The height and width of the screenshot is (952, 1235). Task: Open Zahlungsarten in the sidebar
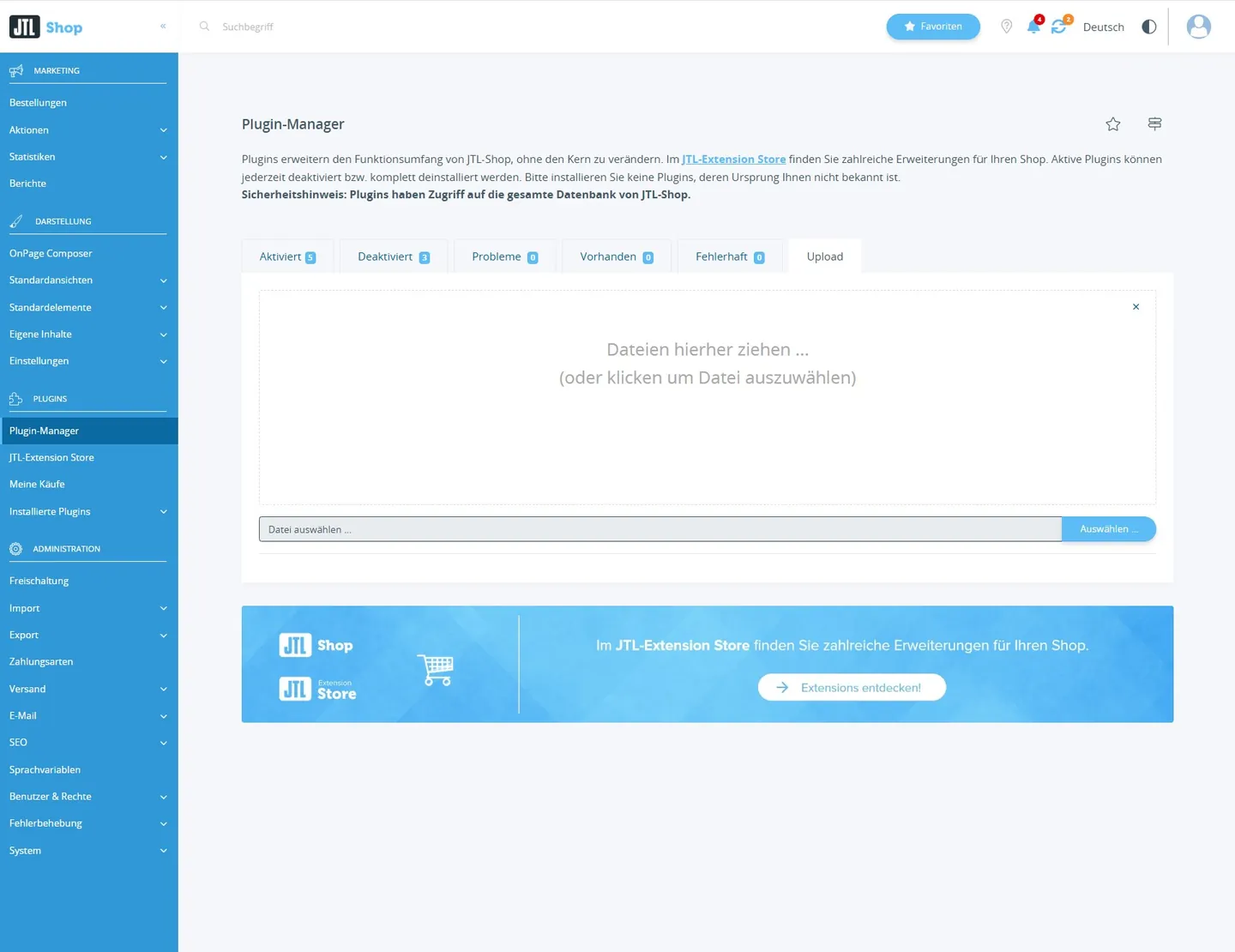(x=41, y=662)
